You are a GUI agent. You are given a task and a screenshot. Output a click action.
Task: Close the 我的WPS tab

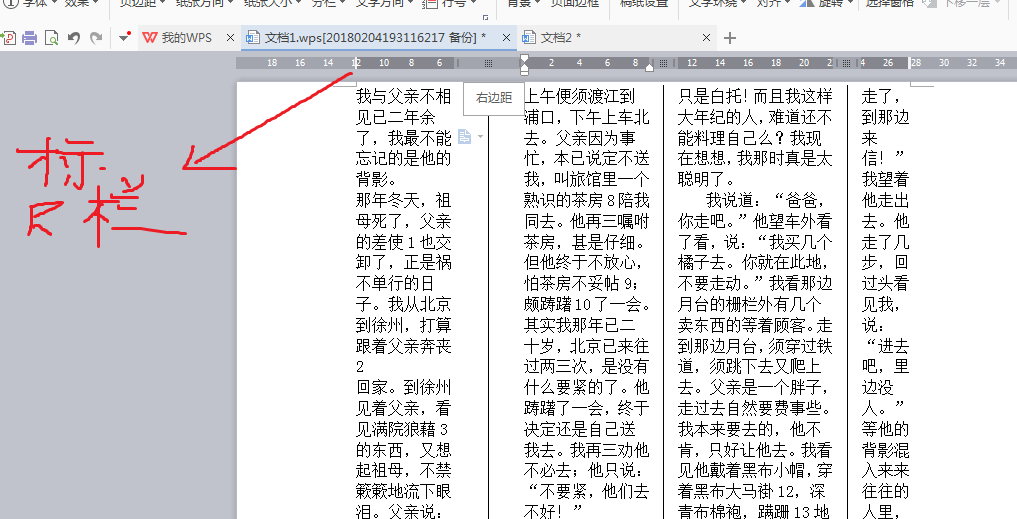click(230, 38)
